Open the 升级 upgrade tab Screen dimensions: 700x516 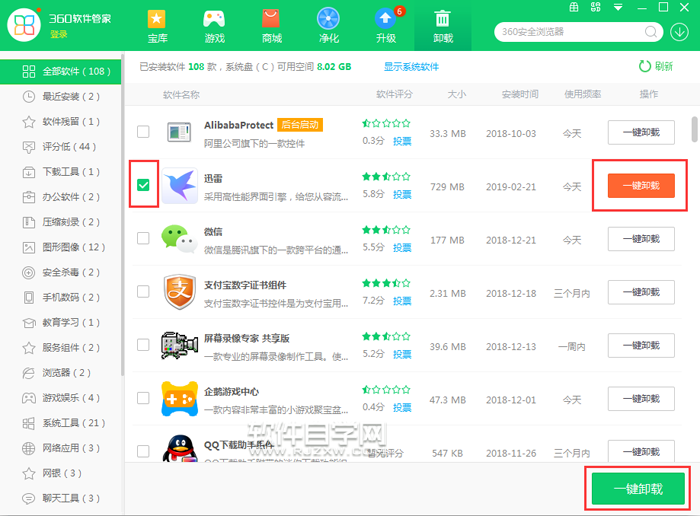[386, 26]
